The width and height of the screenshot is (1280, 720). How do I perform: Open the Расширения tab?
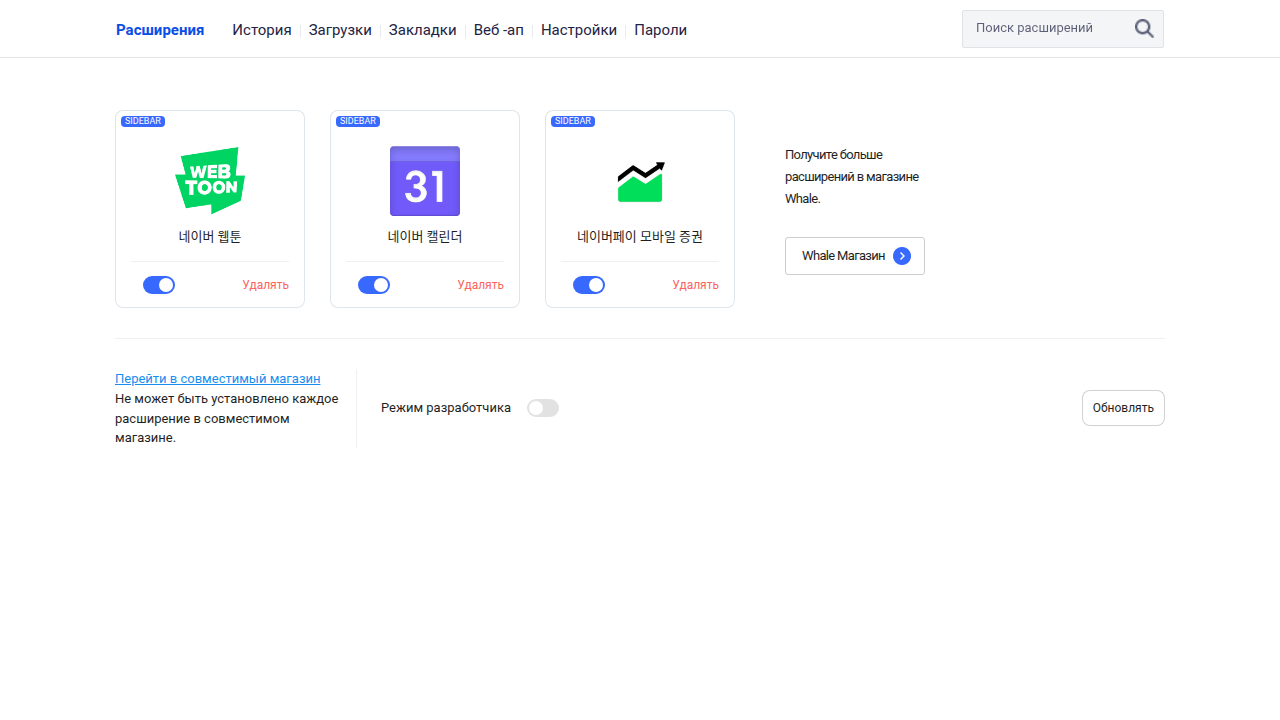(x=160, y=30)
